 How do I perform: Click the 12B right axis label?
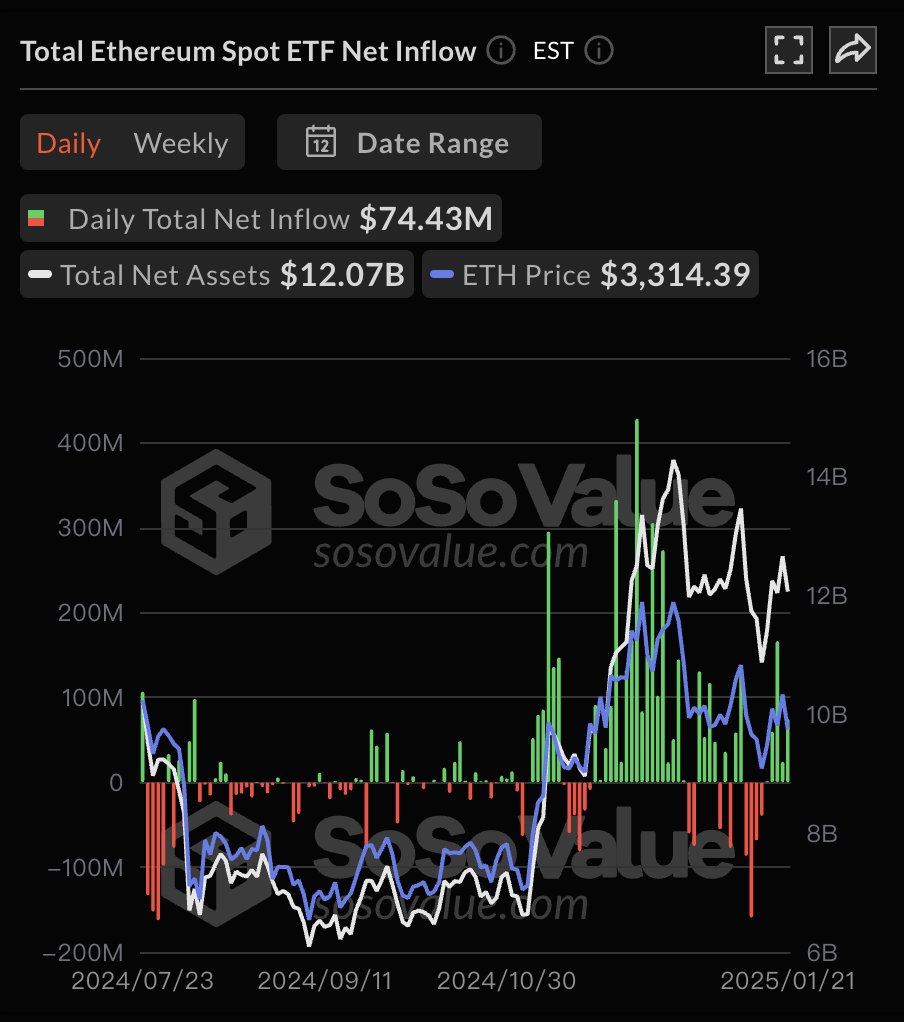pyautogui.click(x=826, y=596)
